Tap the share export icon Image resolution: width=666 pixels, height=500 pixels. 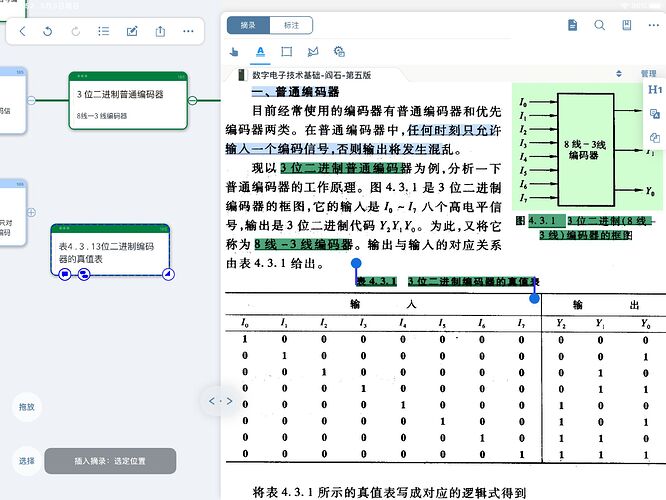[x=160, y=31]
